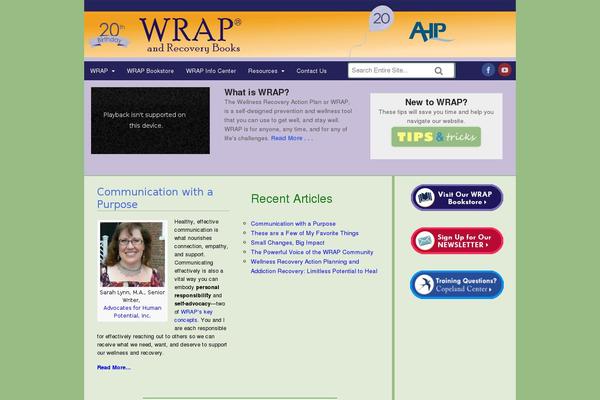Follow the WRAP's key concepts link
This screenshot has width=600, height=400.
193,316
